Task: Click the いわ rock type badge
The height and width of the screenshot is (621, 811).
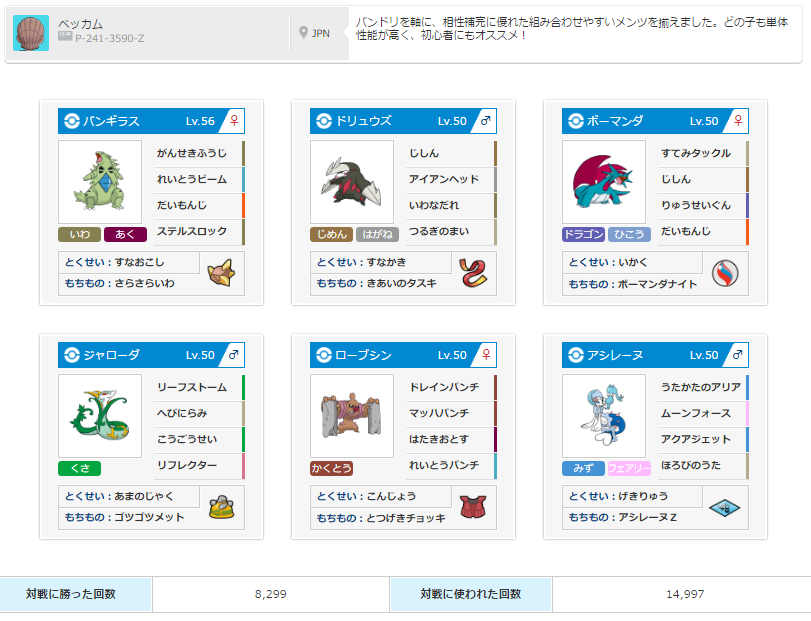Action: click(x=80, y=234)
